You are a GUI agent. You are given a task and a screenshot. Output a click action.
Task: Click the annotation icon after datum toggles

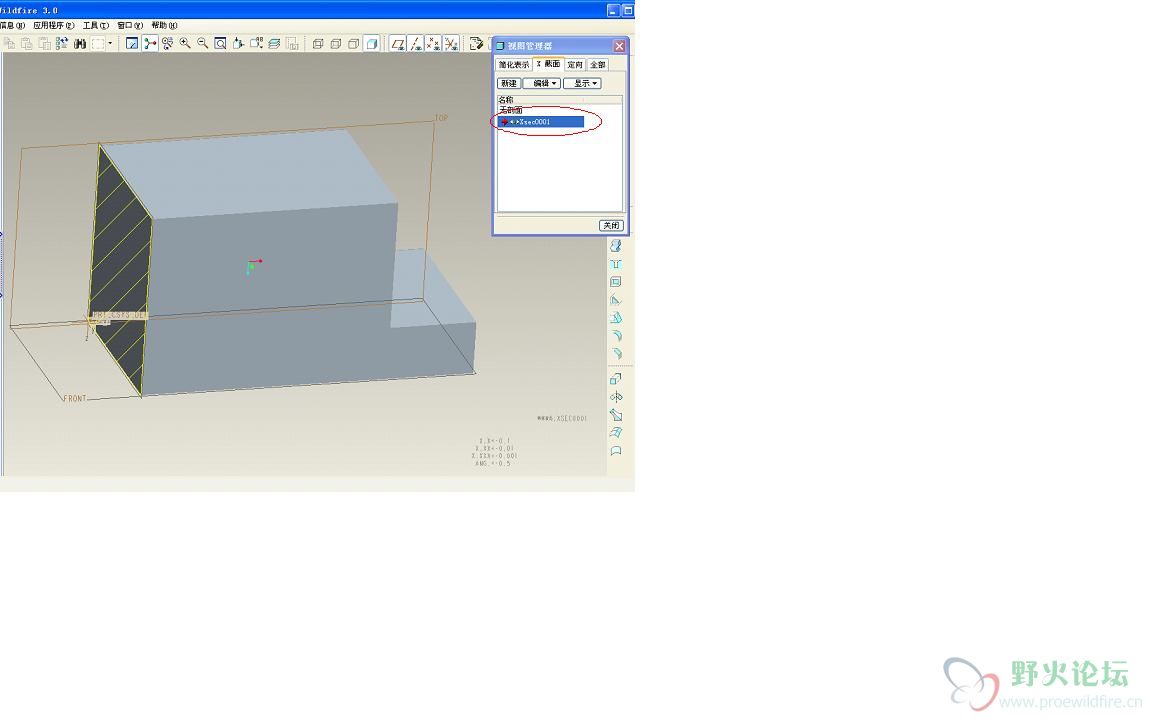tap(476, 44)
